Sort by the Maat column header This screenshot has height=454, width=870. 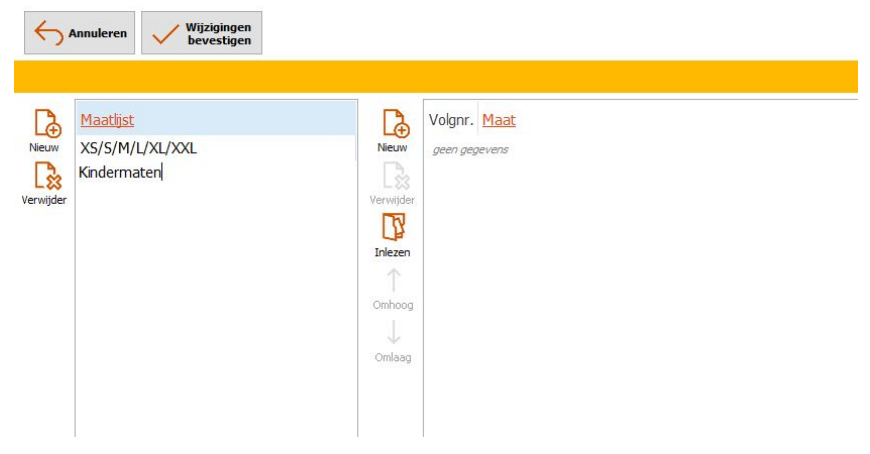(499, 120)
